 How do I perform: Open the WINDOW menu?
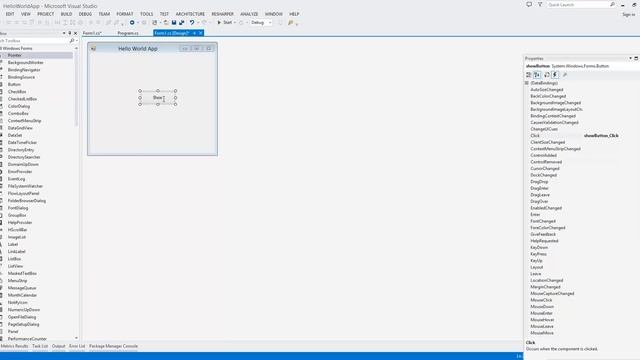[x=273, y=14]
